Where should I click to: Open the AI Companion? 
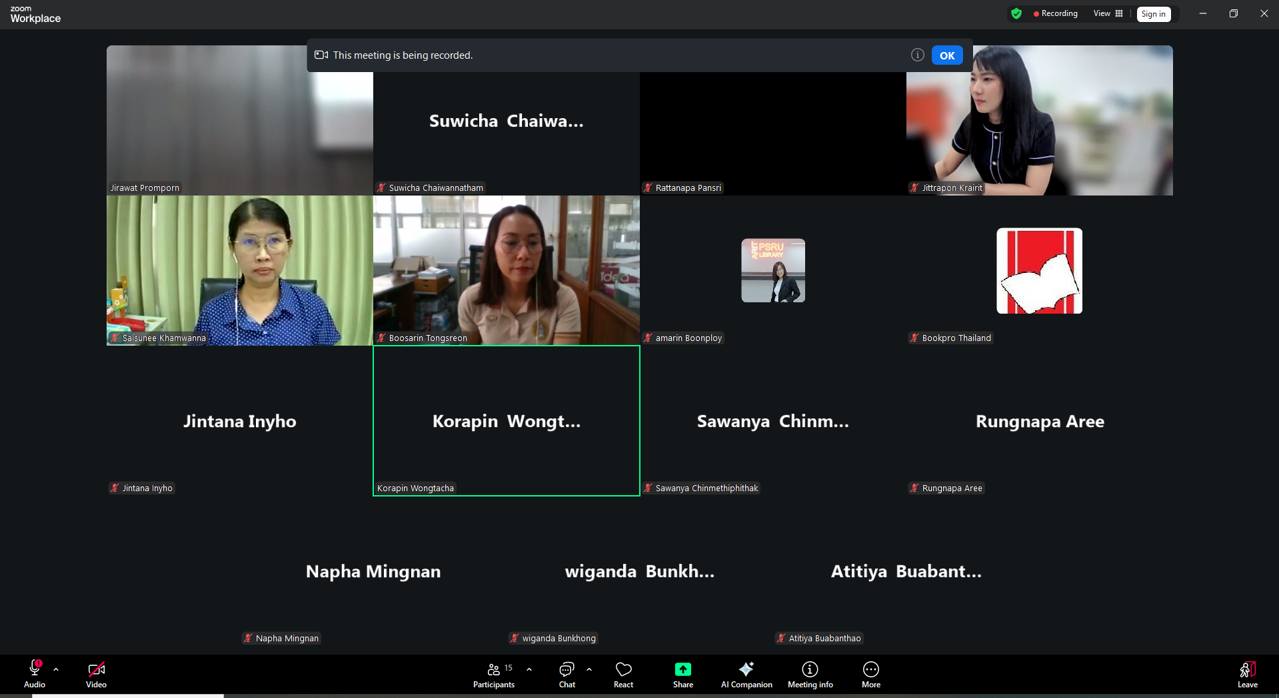point(746,673)
